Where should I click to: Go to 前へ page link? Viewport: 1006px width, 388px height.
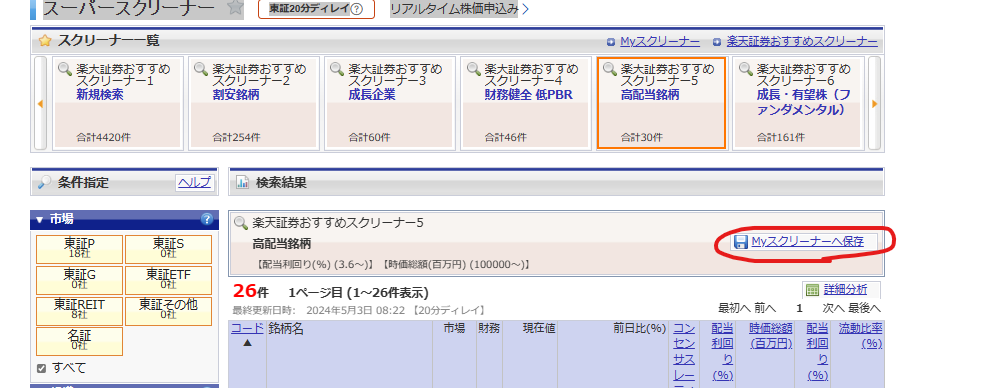(765, 308)
